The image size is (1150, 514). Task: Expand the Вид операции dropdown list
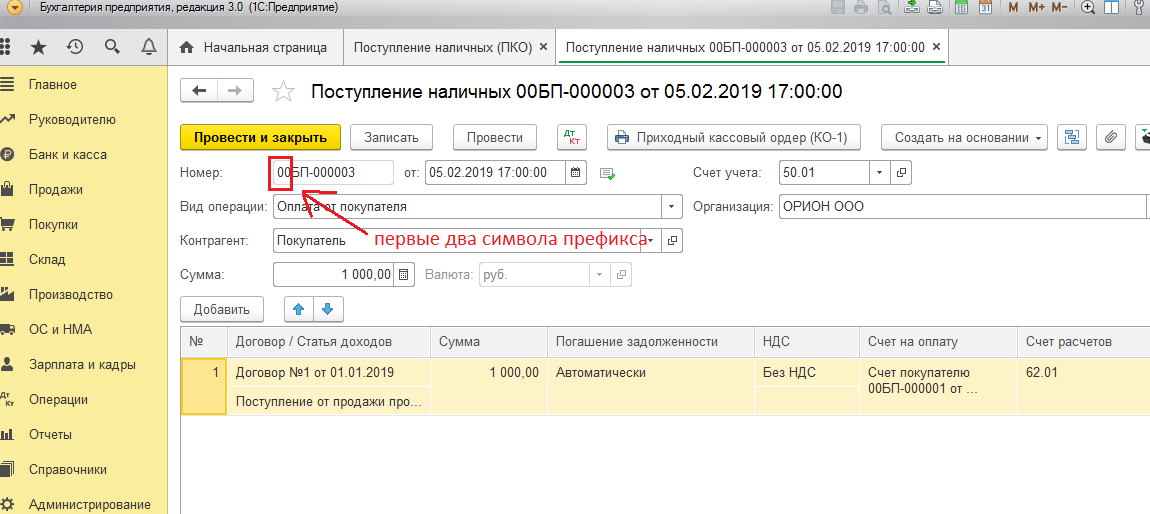pyautogui.click(x=670, y=208)
